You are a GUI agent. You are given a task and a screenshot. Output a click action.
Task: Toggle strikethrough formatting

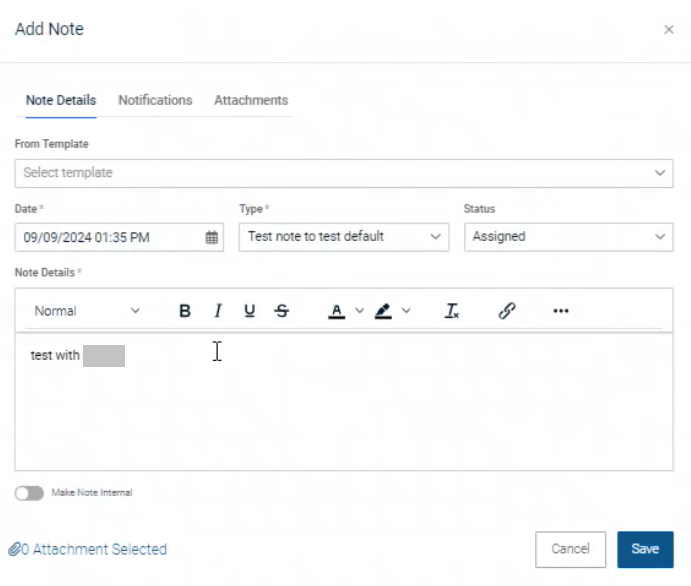(281, 311)
